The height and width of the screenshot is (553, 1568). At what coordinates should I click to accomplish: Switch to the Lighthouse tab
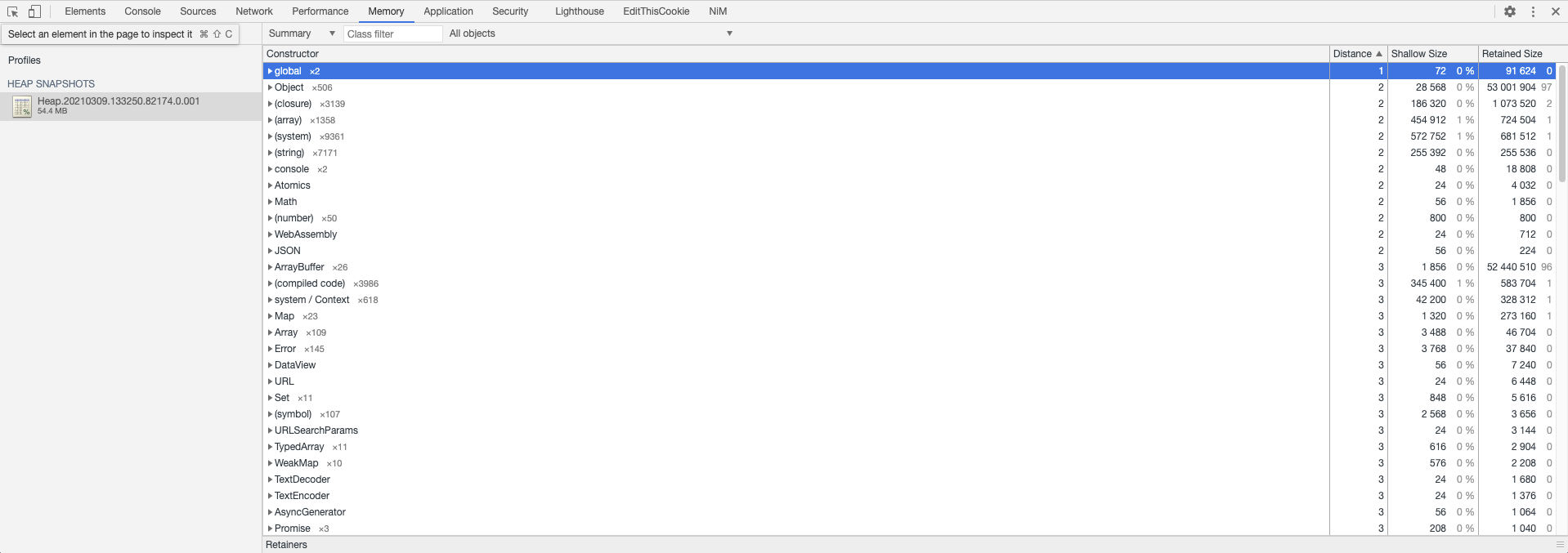pos(579,11)
